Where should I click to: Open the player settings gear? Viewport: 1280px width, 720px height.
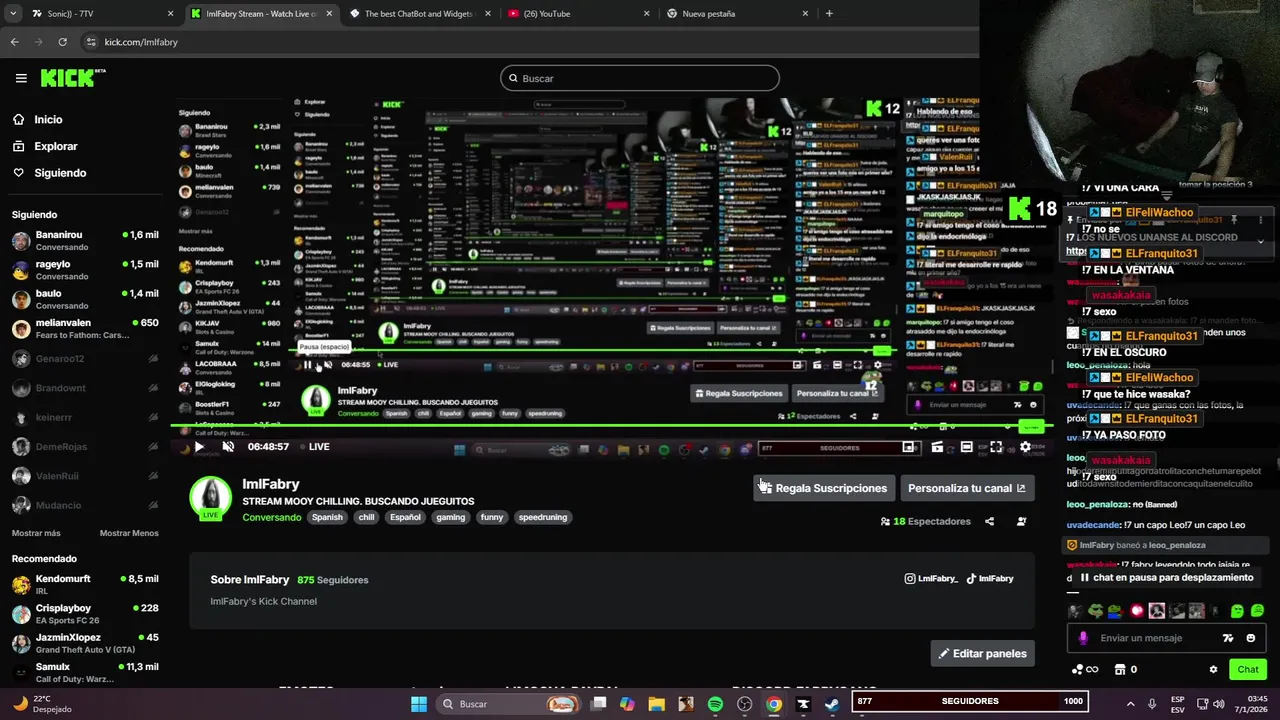[1025, 447]
